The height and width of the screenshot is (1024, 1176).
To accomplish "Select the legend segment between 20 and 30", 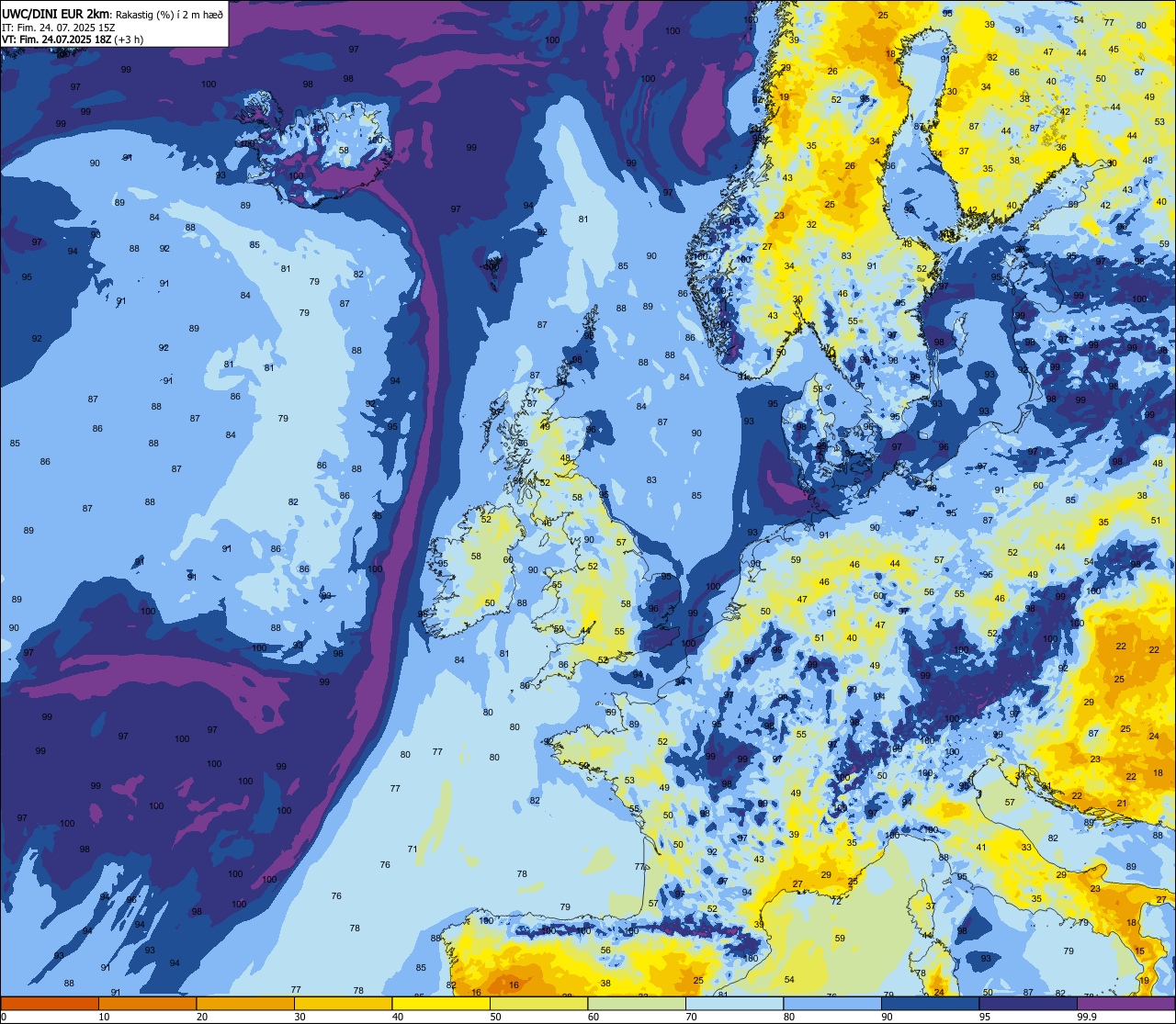I will tap(245, 1003).
